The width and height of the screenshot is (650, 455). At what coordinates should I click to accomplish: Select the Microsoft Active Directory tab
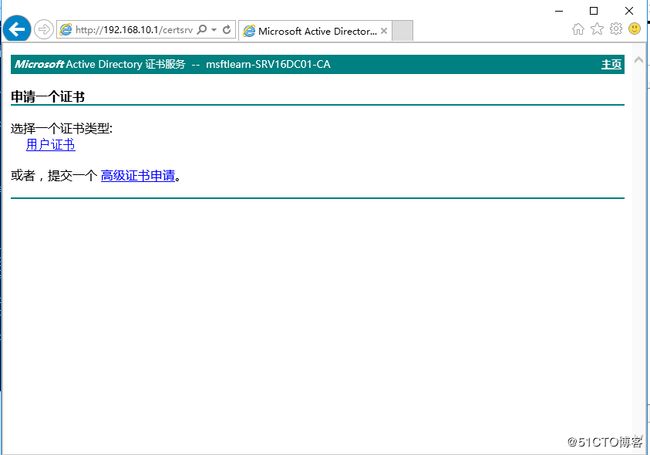(x=315, y=31)
